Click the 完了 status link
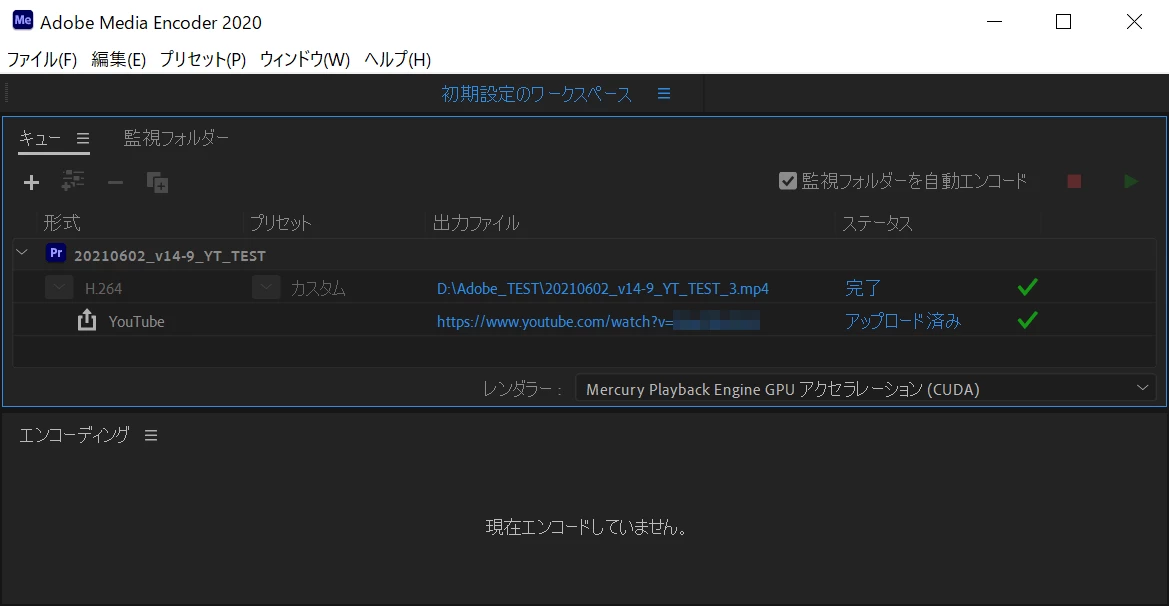The image size is (1169, 606). pyautogui.click(x=863, y=288)
